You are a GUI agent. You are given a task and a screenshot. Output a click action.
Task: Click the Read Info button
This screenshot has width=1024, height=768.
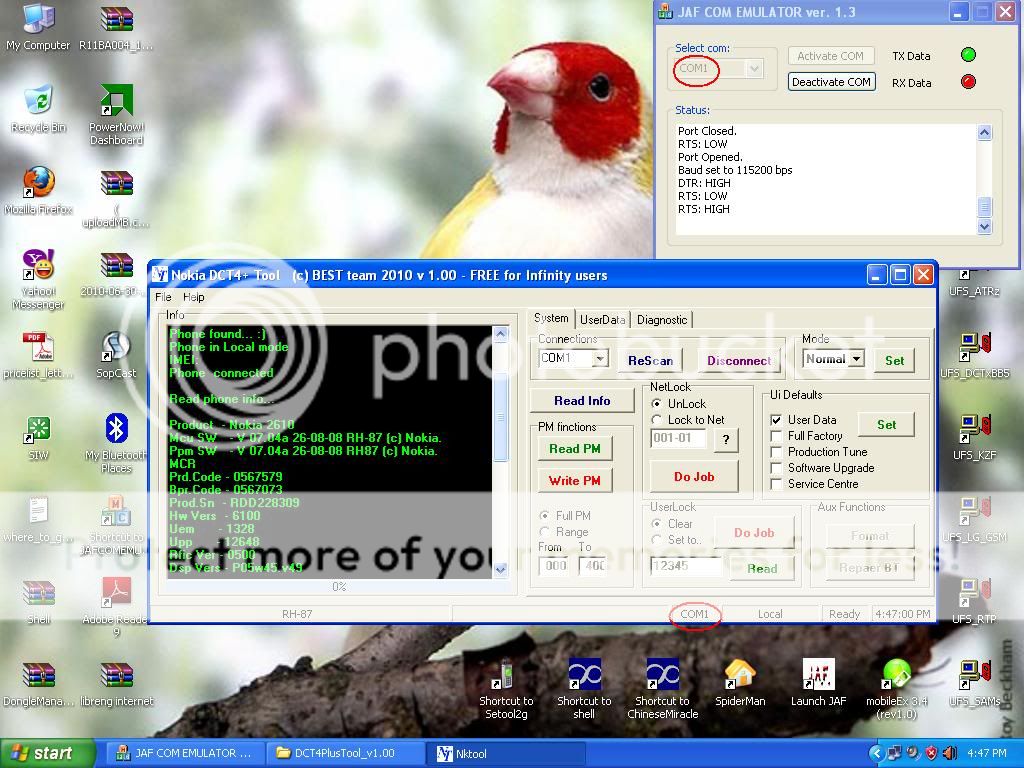582,401
